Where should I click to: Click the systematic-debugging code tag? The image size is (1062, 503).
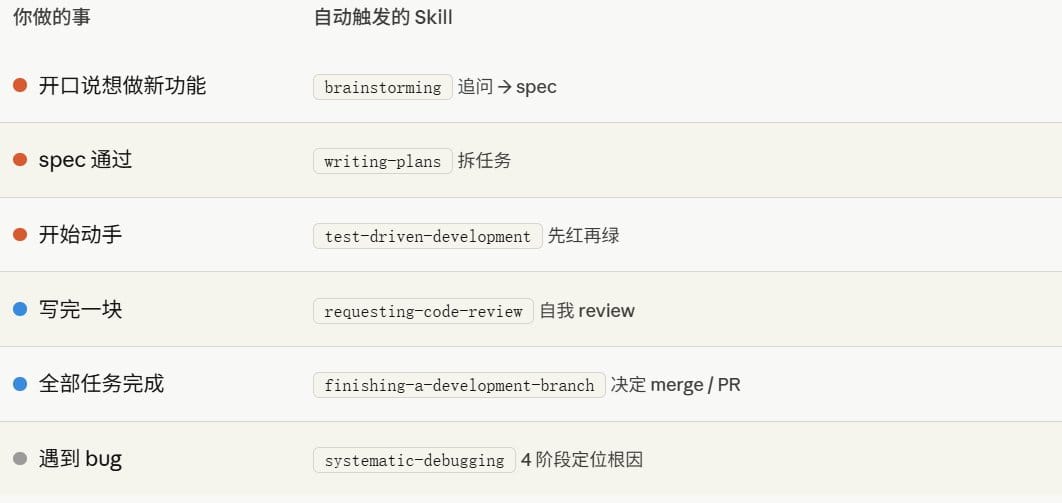415,460
